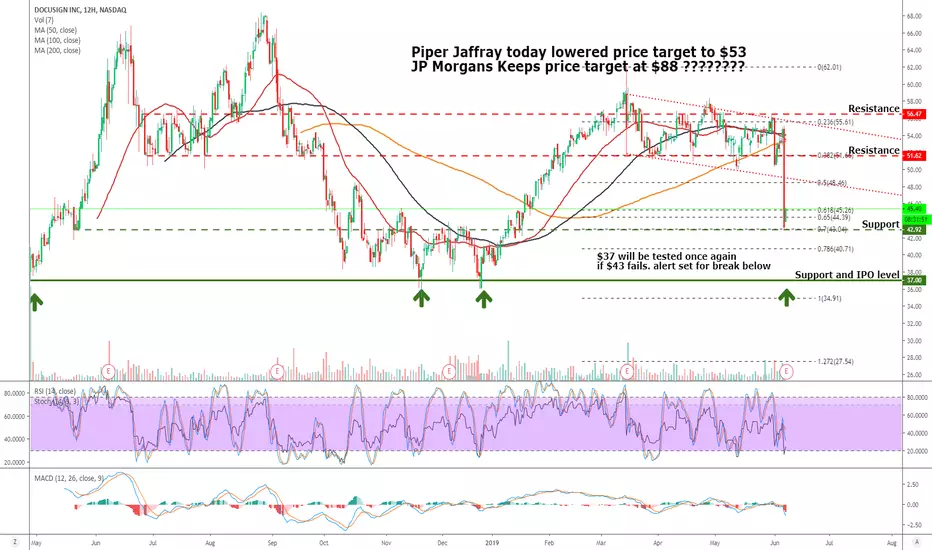The width and height of the screenshot is (932, 550).
Task: Click the Oct label on time axis
Action: coord(323,543)
